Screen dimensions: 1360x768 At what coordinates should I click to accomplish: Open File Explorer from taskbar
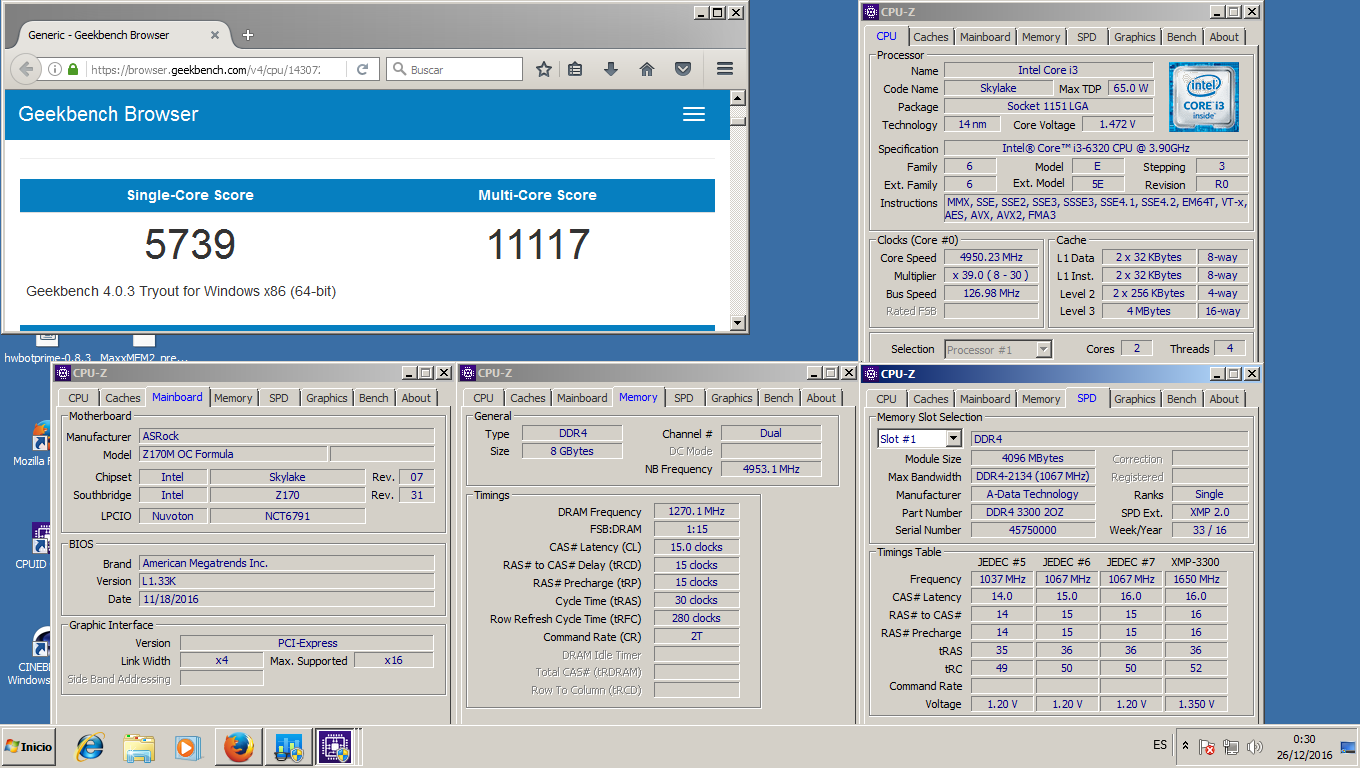(139, 747)
